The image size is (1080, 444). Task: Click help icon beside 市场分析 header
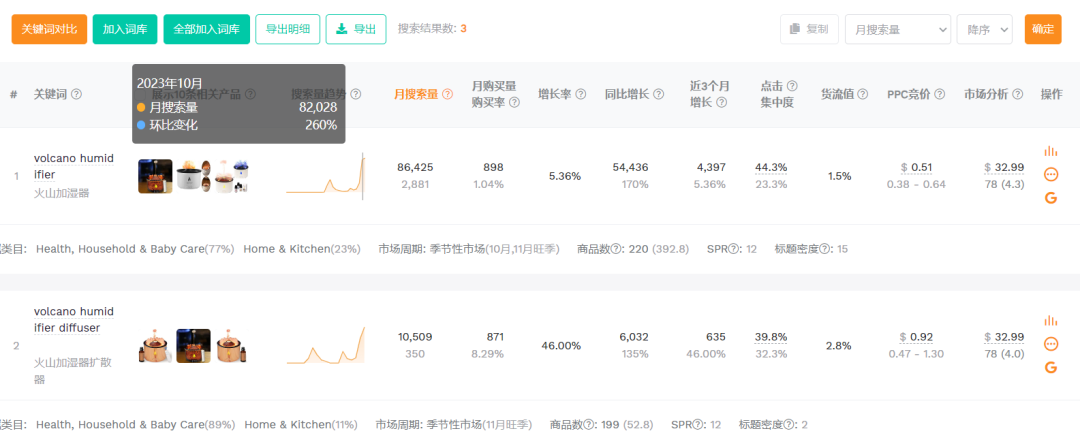click(1017, 94)
